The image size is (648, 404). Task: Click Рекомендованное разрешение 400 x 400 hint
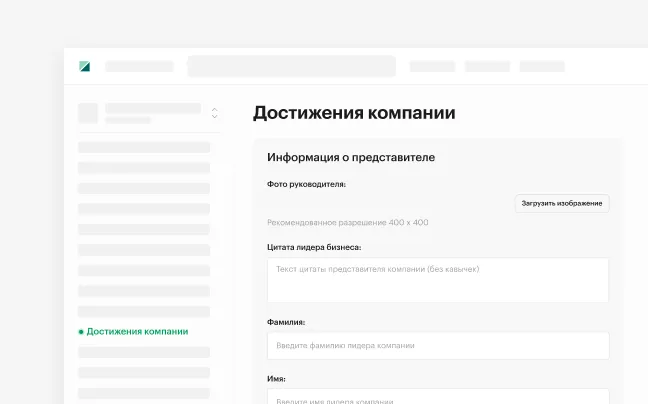point(348,222)
